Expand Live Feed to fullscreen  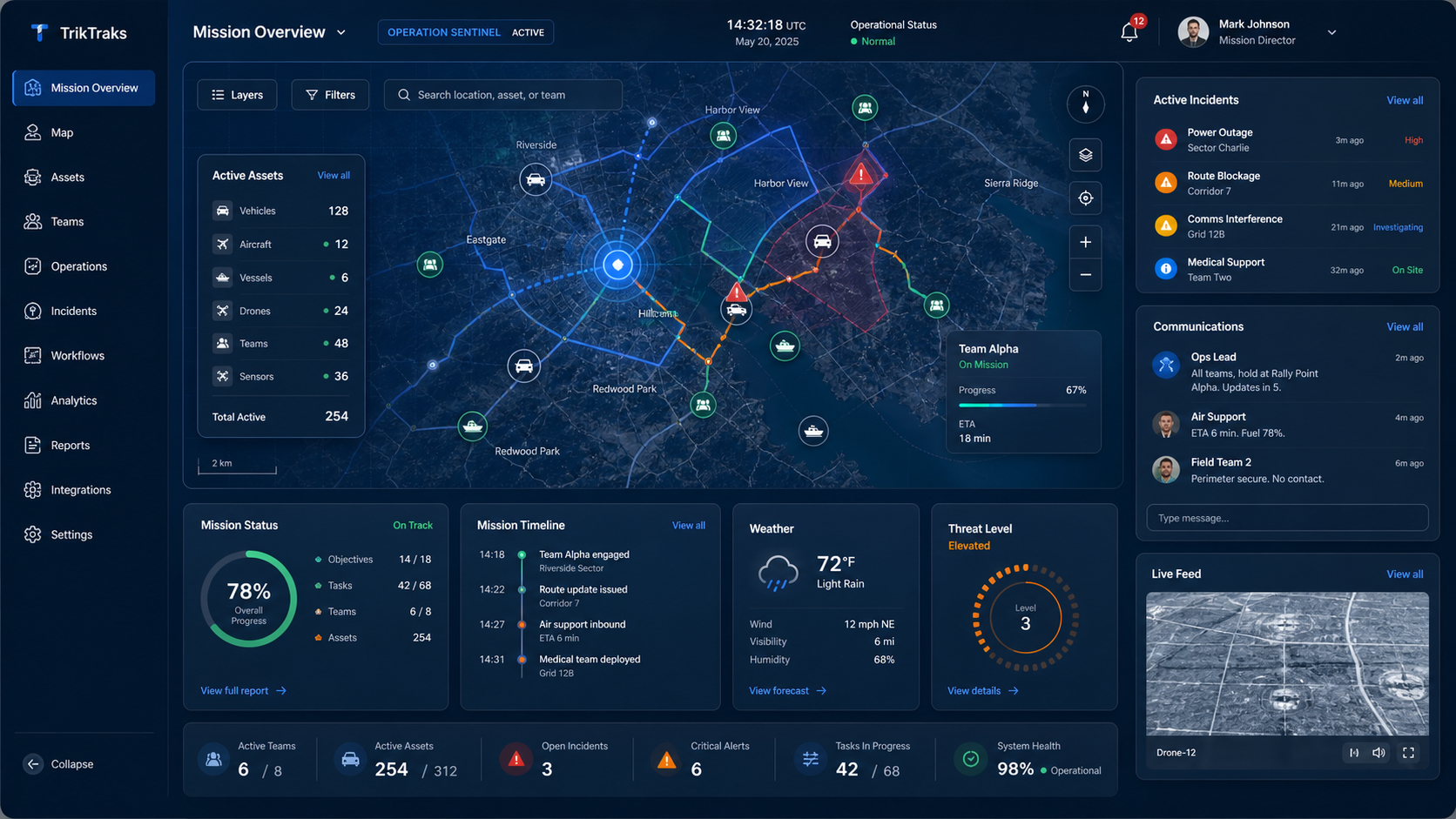point(1408,753)
